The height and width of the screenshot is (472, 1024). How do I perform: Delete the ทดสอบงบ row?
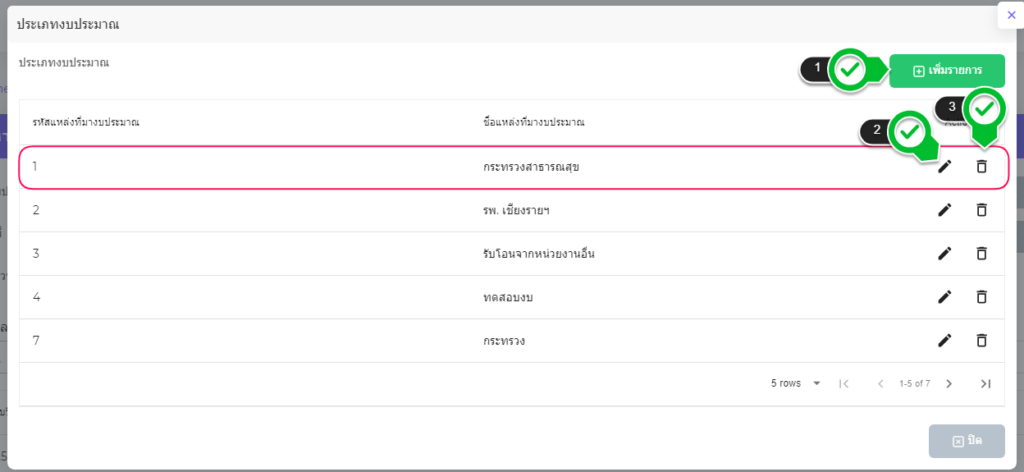tap(981, 297)
